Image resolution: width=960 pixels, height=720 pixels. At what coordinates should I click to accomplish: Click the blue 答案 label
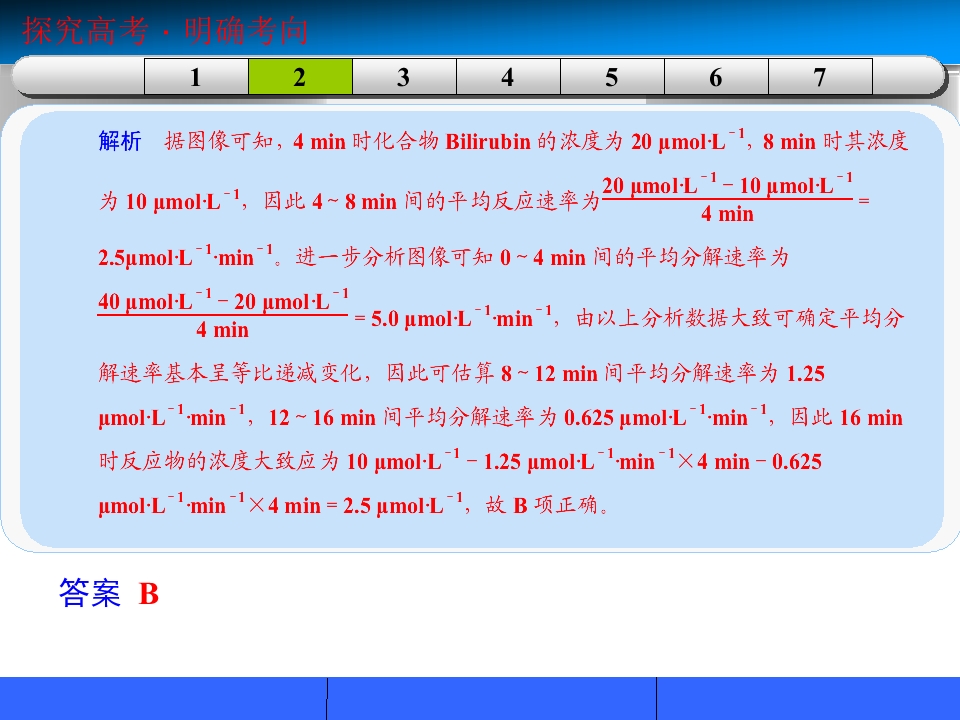pyautogui.click(x=90, y=593)
